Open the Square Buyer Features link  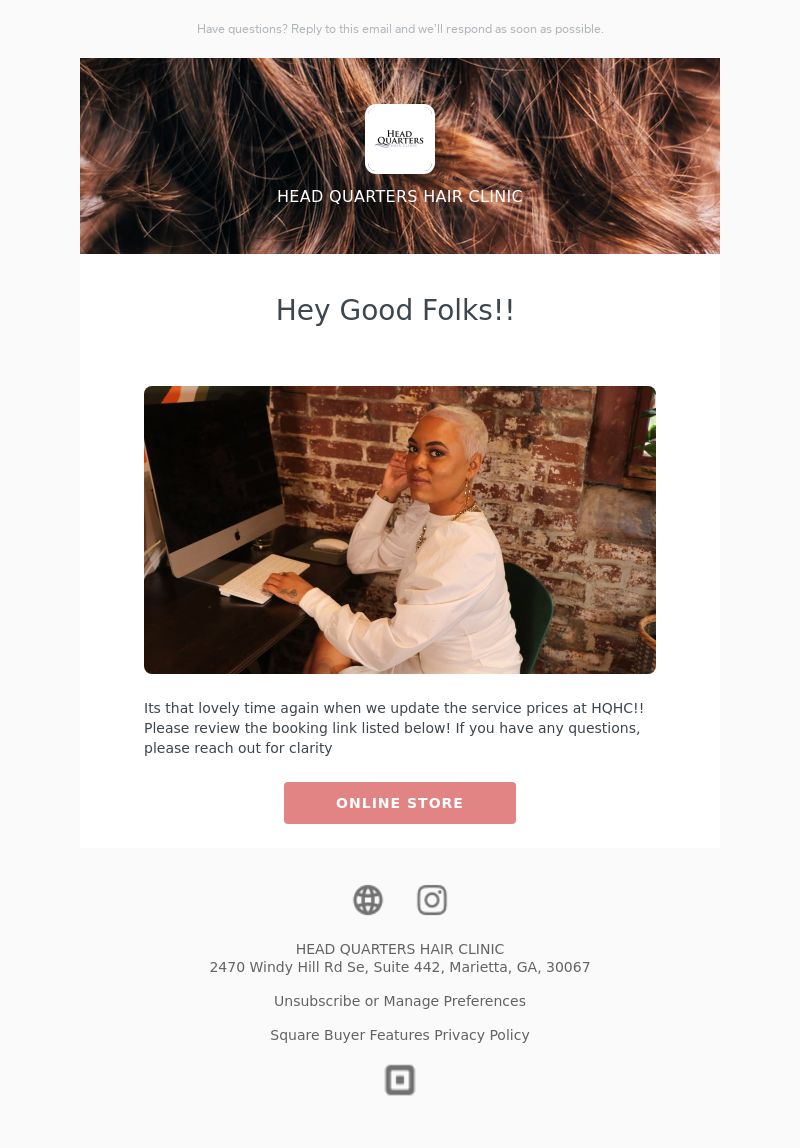point(350,1035)
